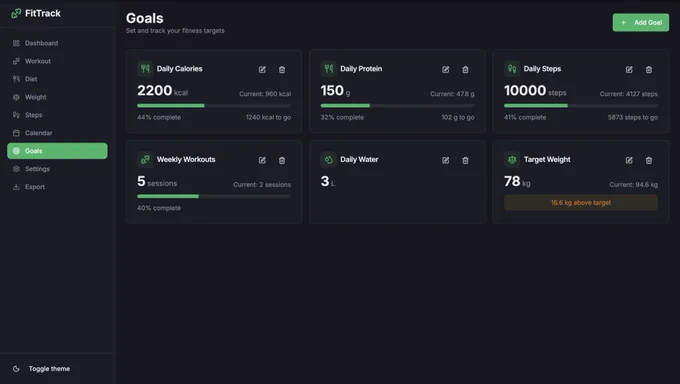Click the '41% complete' label
This screenshot has width=680, height=384.
525,117
